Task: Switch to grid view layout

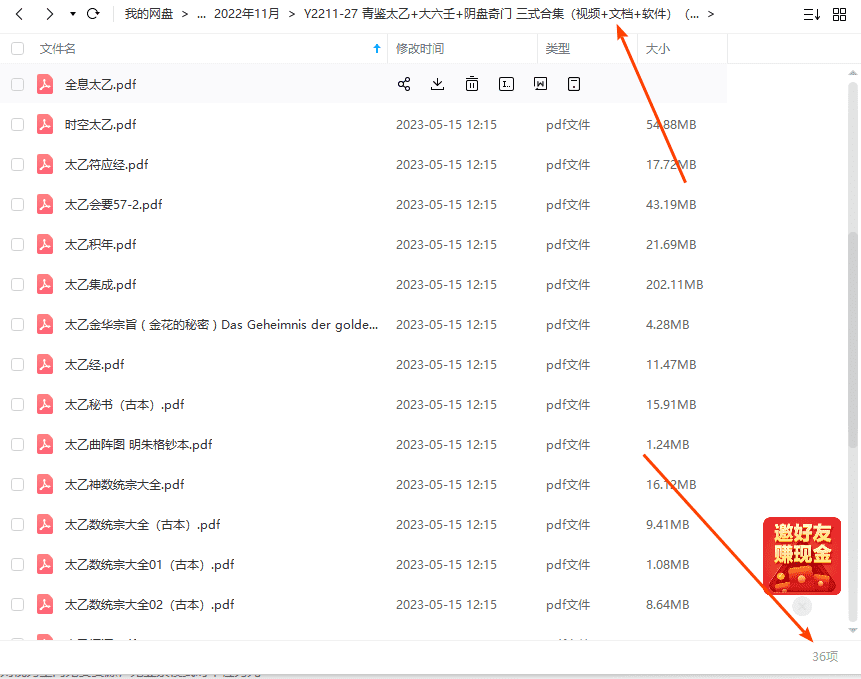Action: 839,14
